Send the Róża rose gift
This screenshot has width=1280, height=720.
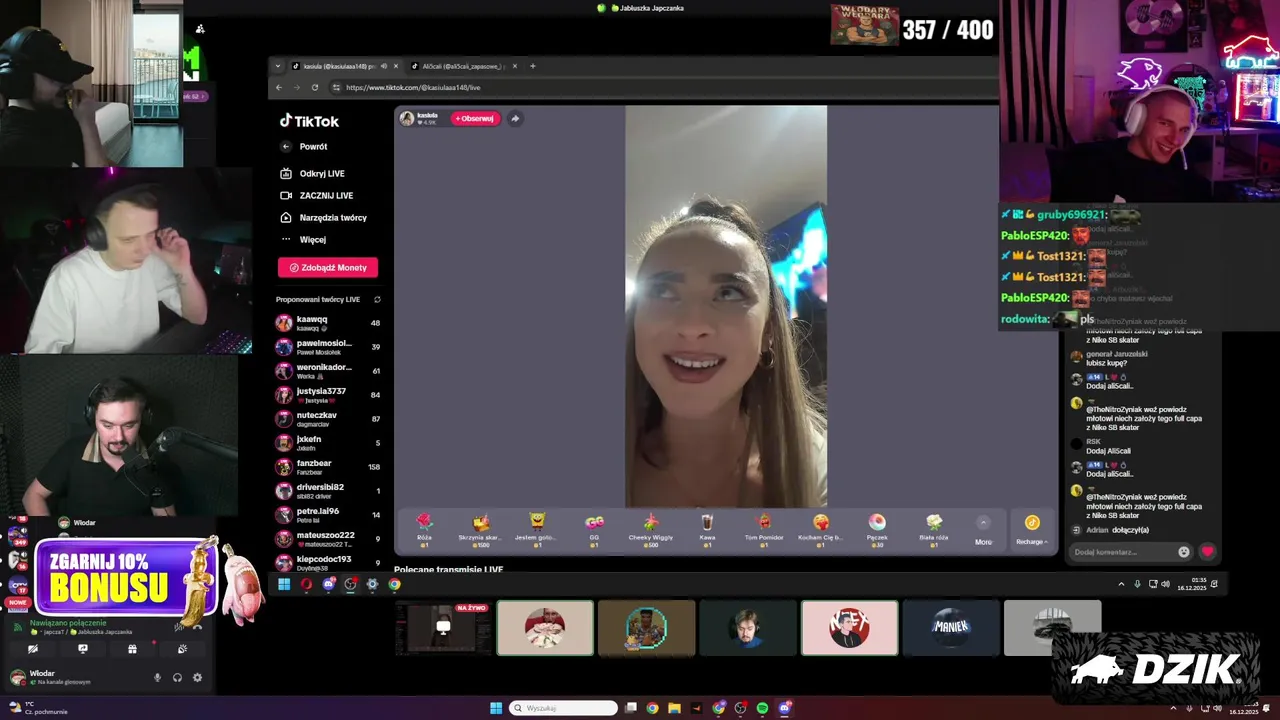pyautogui.click(x=424, y=529)
